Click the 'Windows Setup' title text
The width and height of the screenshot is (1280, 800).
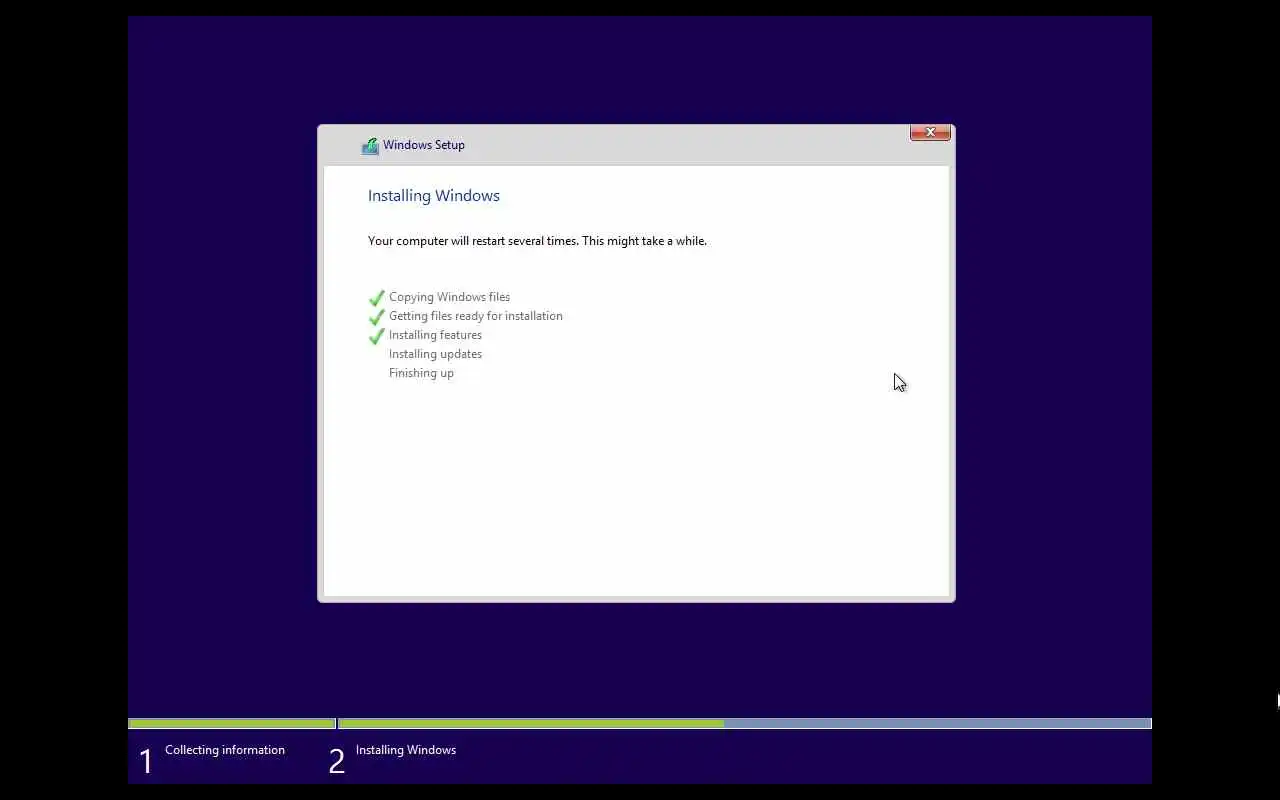(x=424, y=145)
